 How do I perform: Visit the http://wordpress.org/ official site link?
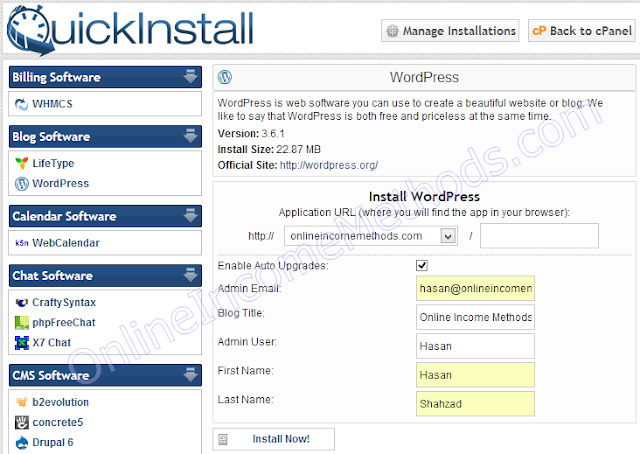click(x=329, y=165)
